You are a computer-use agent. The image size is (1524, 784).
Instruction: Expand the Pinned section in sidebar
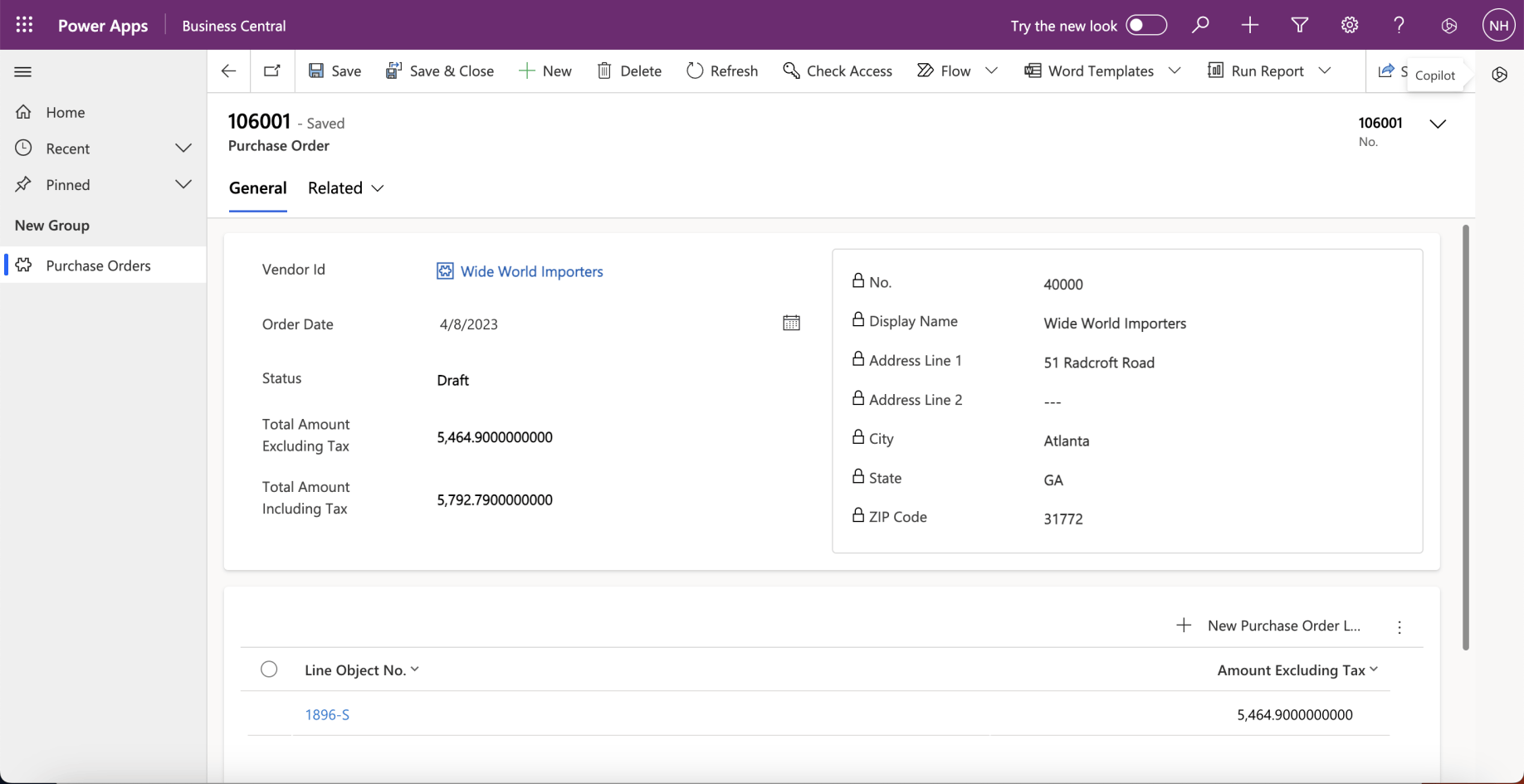click(183, 184)
